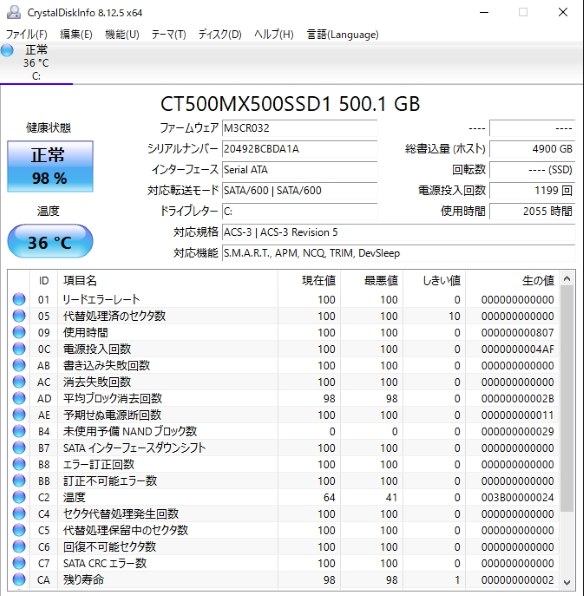Click the 生の値 column header
The image size is (584, 596).
513,281
